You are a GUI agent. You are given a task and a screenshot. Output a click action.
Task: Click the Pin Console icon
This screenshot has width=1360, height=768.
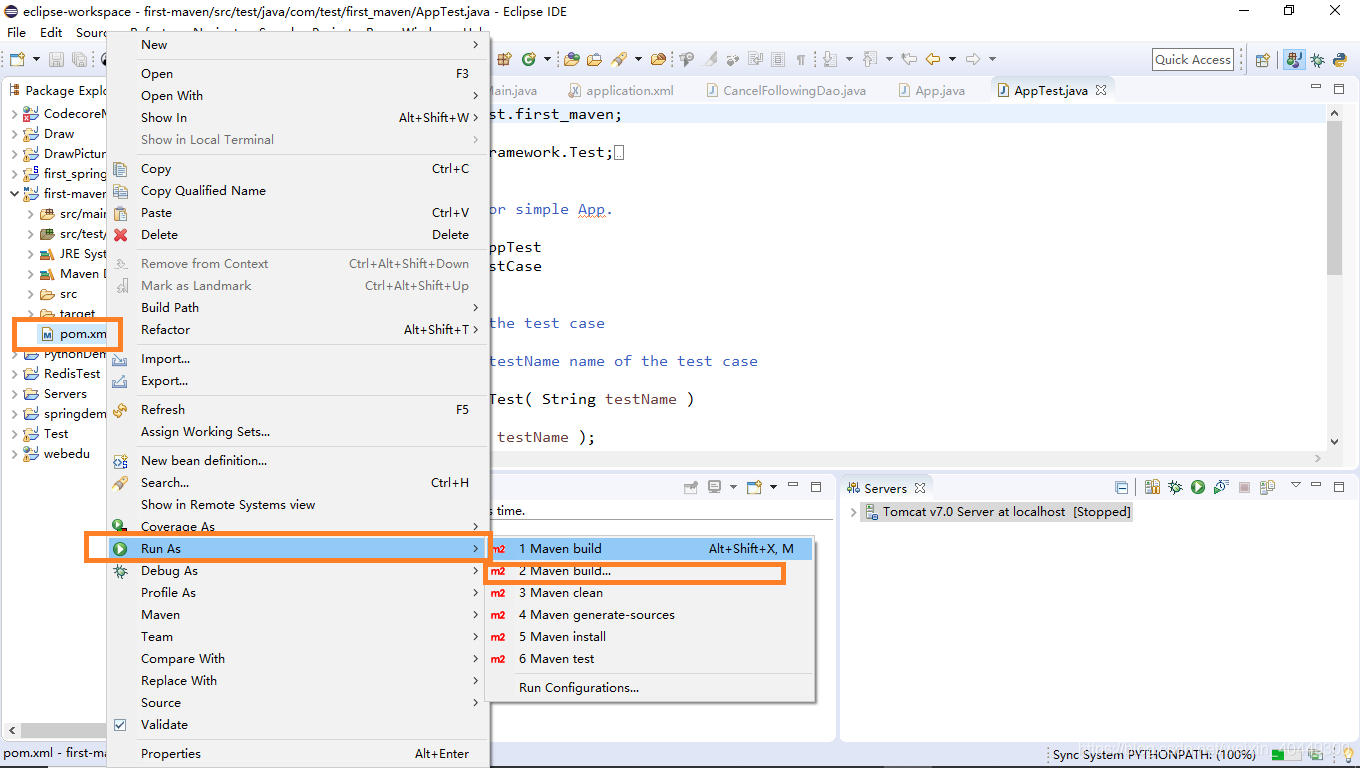(x=690, y=487)
